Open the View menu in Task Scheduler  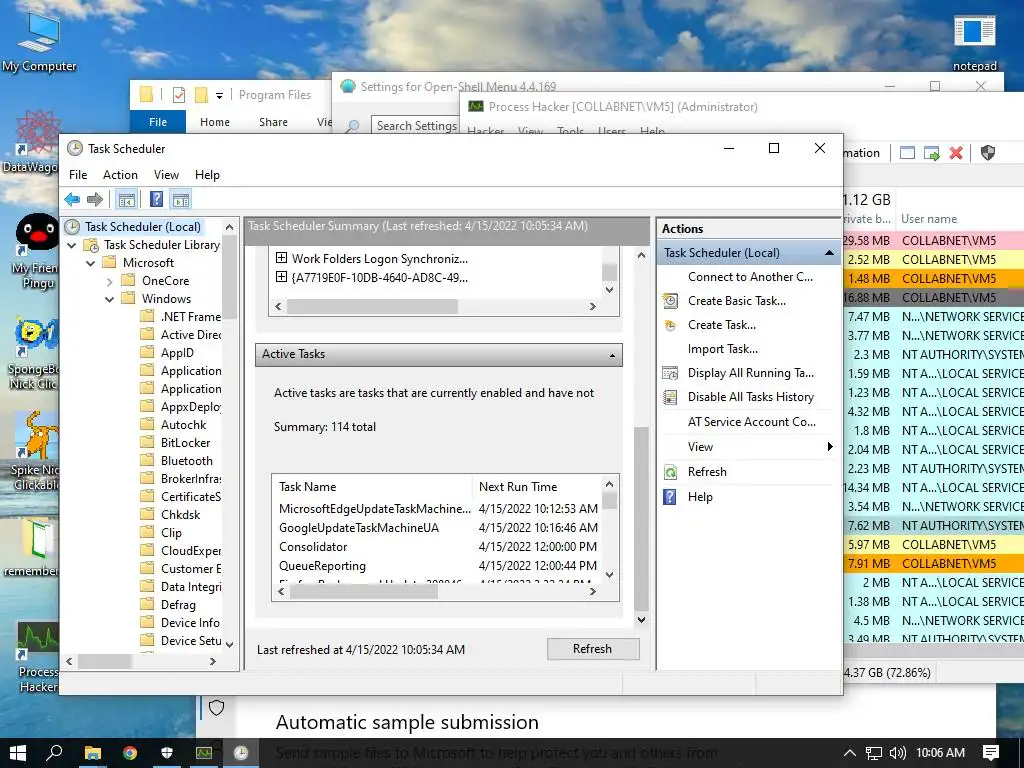click(x=167, y=175)
